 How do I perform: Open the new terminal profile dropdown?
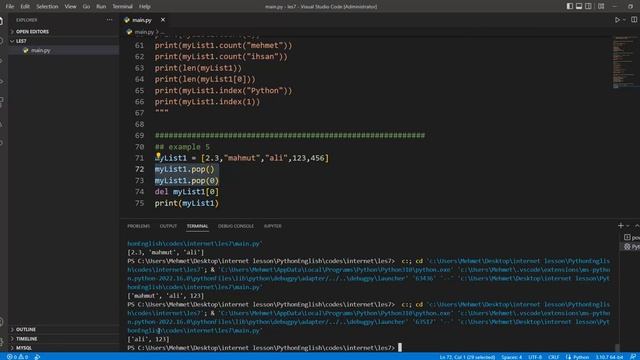pyautogui.click(x=628, y=226)
